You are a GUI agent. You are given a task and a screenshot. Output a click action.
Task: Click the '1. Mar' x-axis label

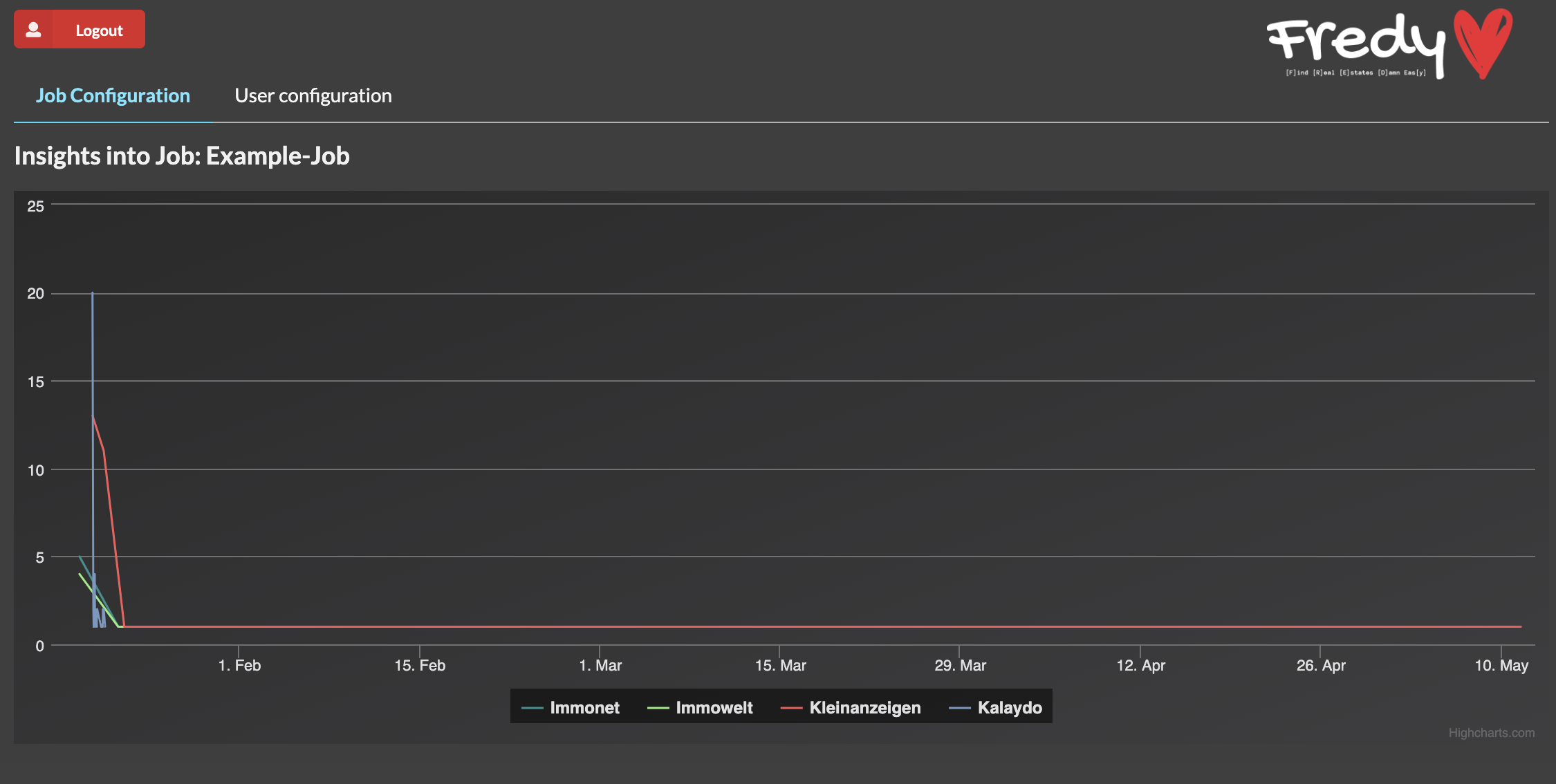click(600, 665)
